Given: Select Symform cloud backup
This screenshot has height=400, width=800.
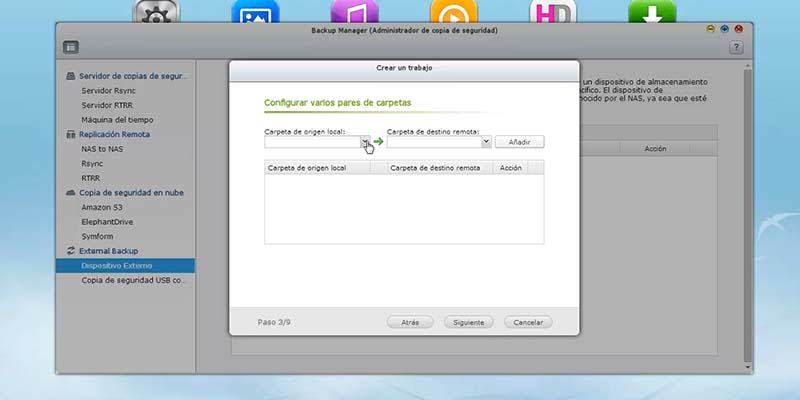Looking at the screenshot, I should point(97,237).
